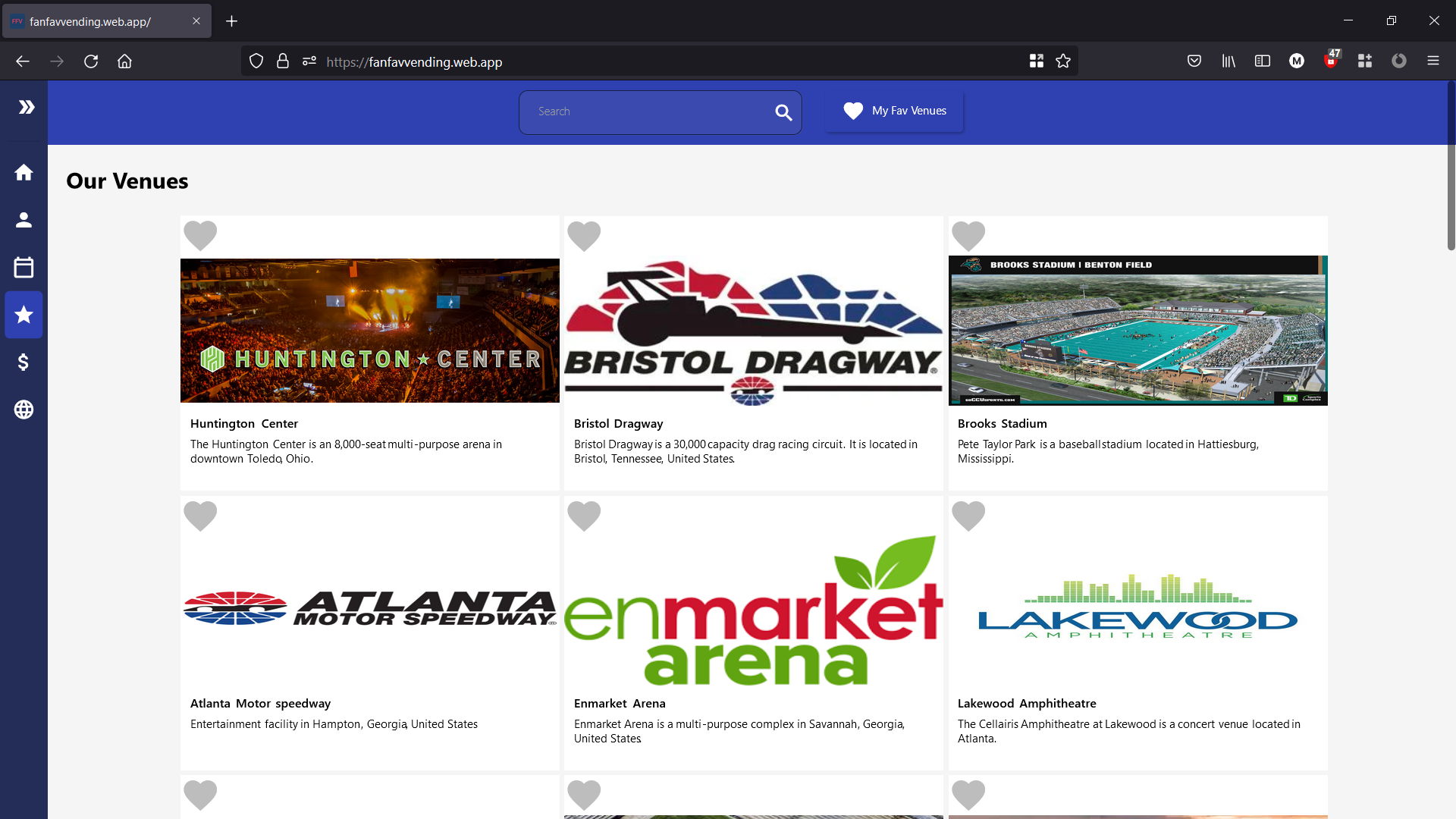Reload the page with refresh icon
Screen dimensions: 1456x819
coord(91,61)
